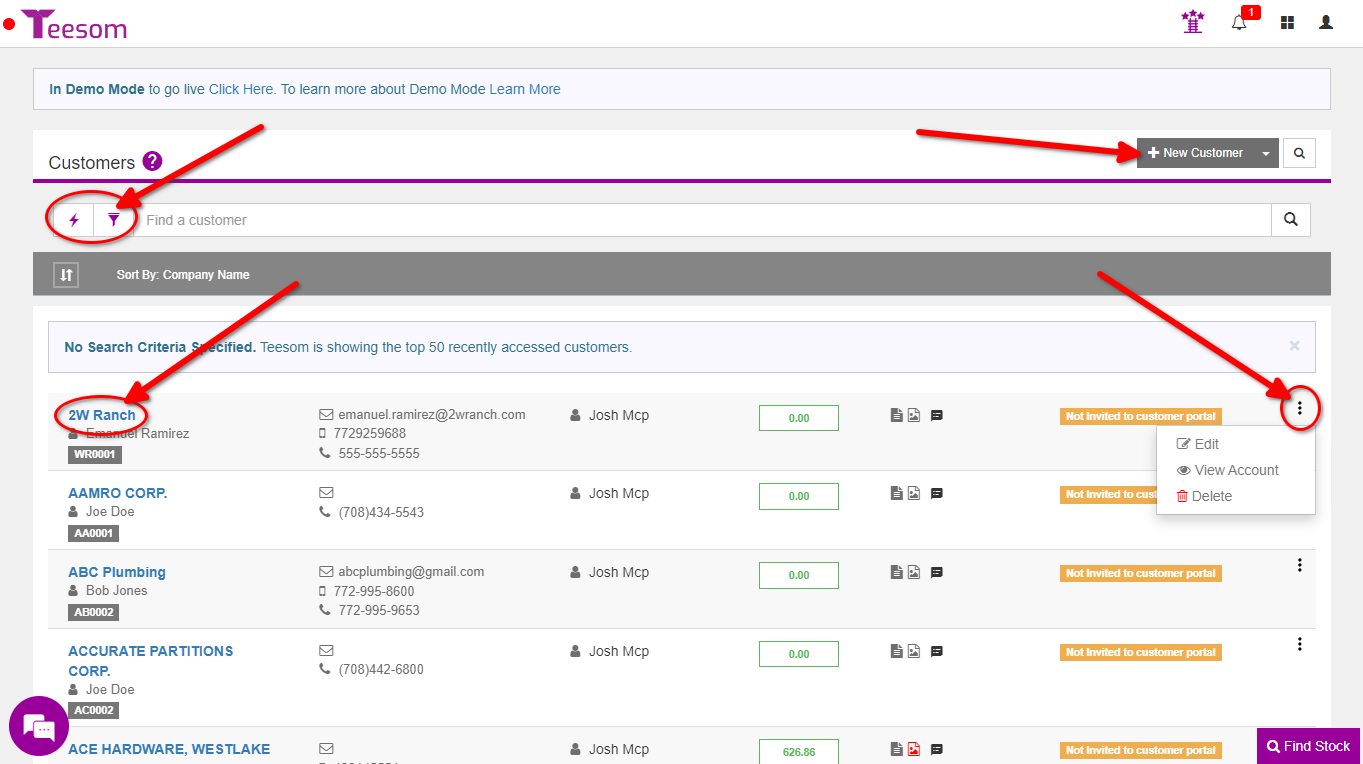Open the funnel filter icon

114,220
